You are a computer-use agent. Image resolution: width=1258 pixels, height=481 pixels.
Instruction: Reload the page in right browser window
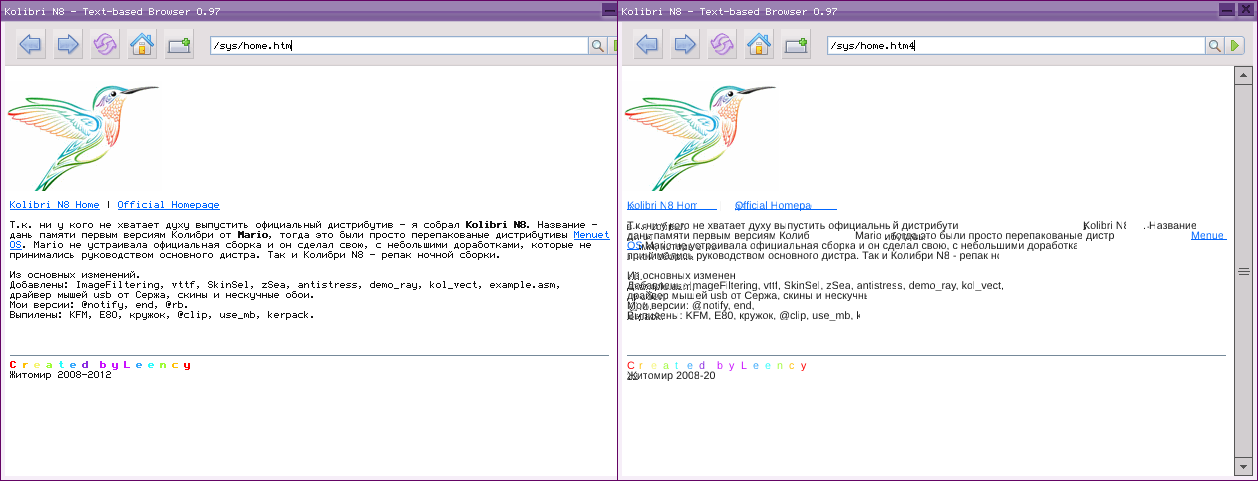tap(722, 45)
